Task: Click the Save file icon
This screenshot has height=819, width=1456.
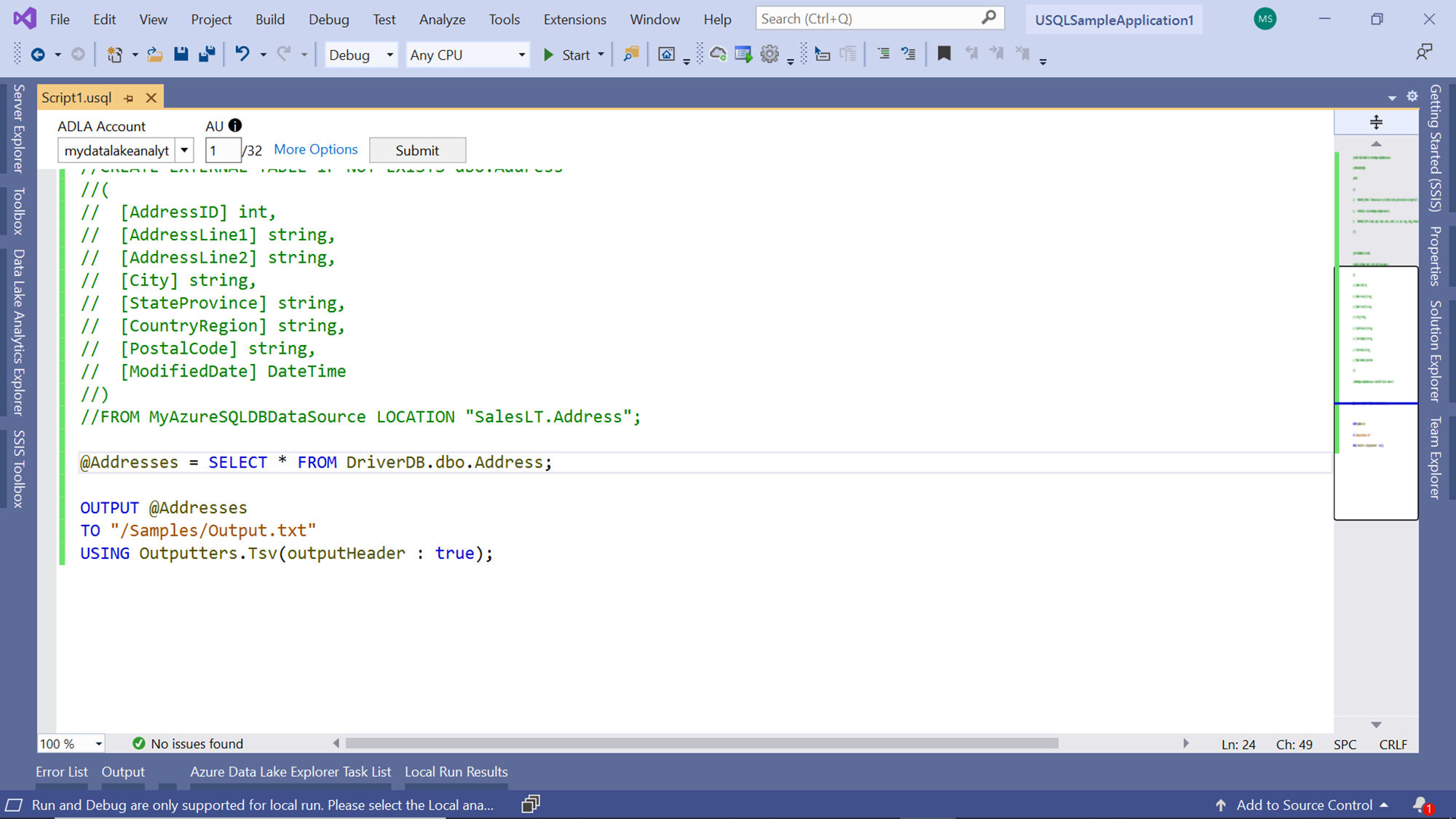Action: point(181,54)
